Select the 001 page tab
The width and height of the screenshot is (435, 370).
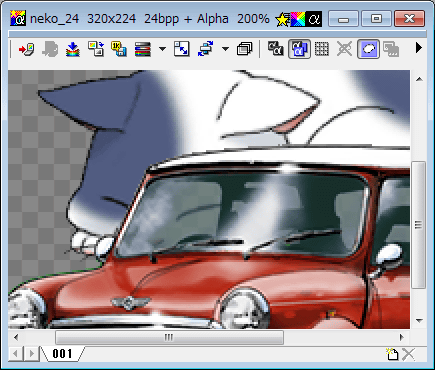point(62,354)
